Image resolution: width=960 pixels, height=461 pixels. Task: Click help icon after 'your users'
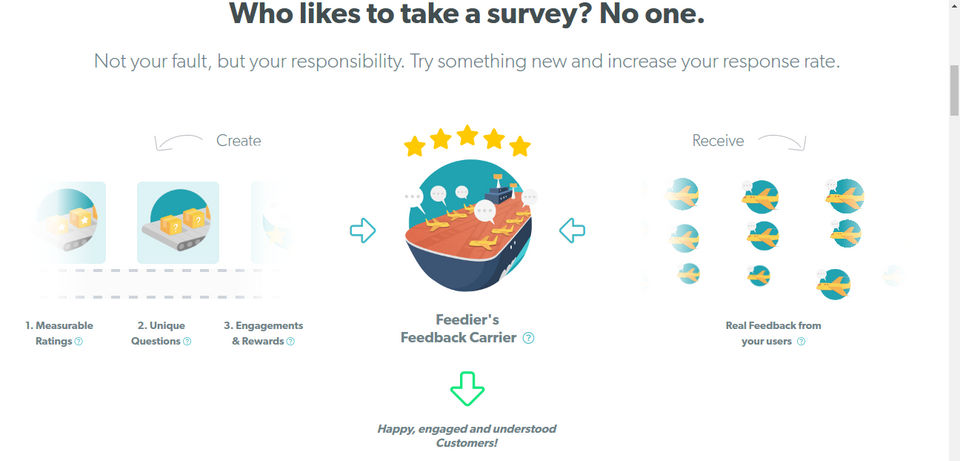pyautogui.click(x=801, y=341)
